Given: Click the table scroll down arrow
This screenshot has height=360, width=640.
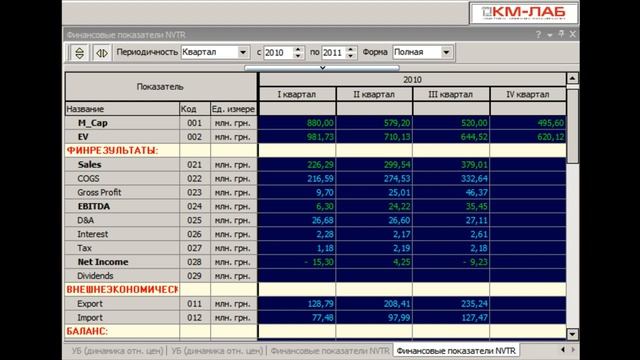Looking at the screenshot, I should click(572, 334).
